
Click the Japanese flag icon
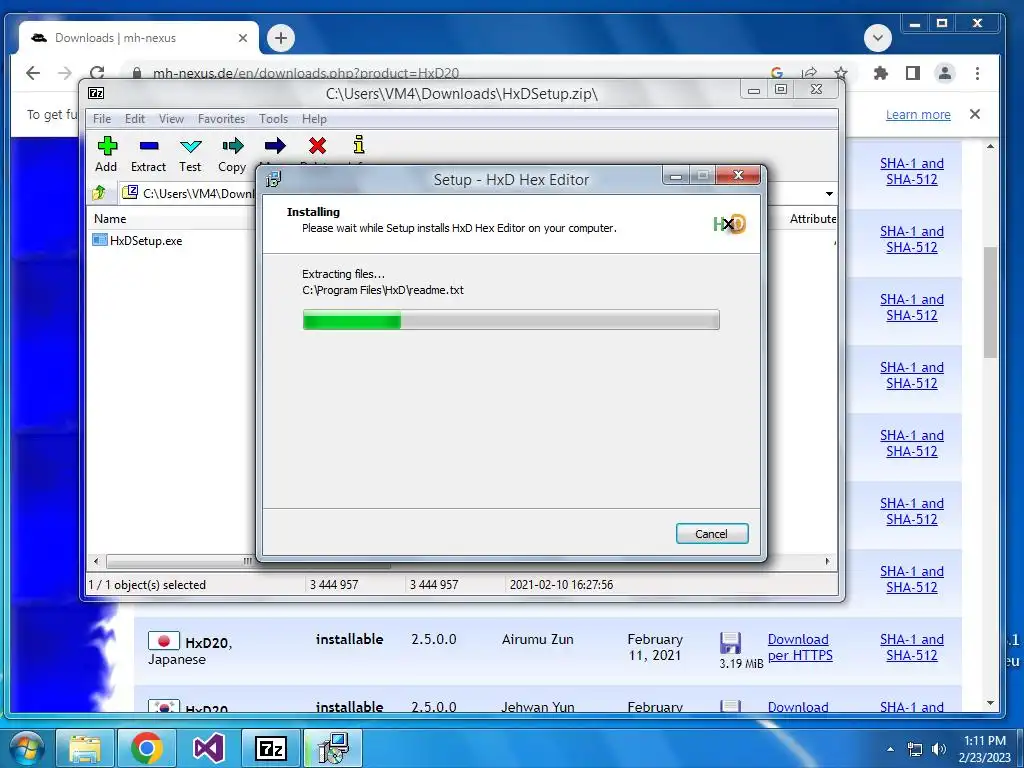coord(164,641)
